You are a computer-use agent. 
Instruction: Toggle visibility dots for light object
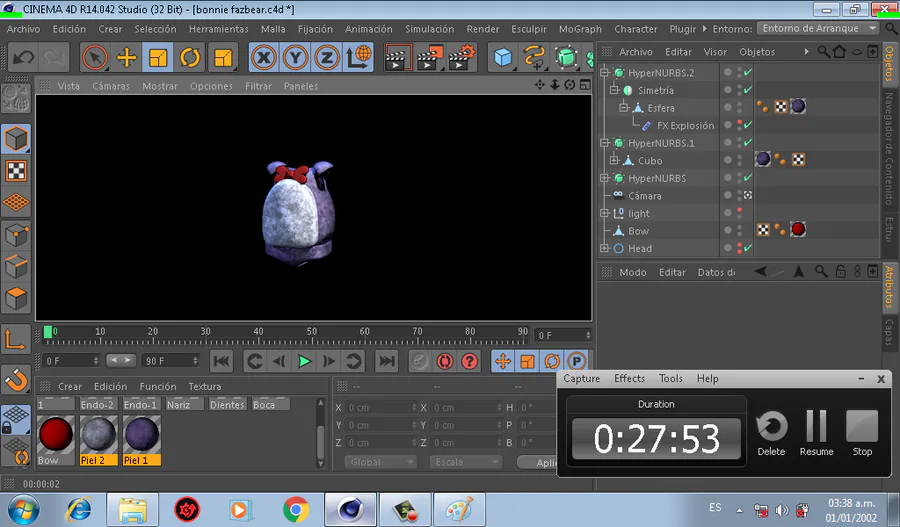pos(740,213)
